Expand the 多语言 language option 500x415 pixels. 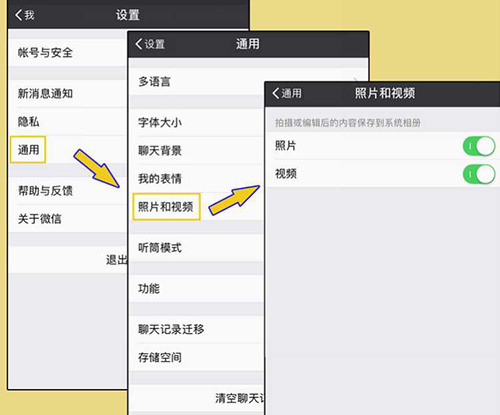197,82
